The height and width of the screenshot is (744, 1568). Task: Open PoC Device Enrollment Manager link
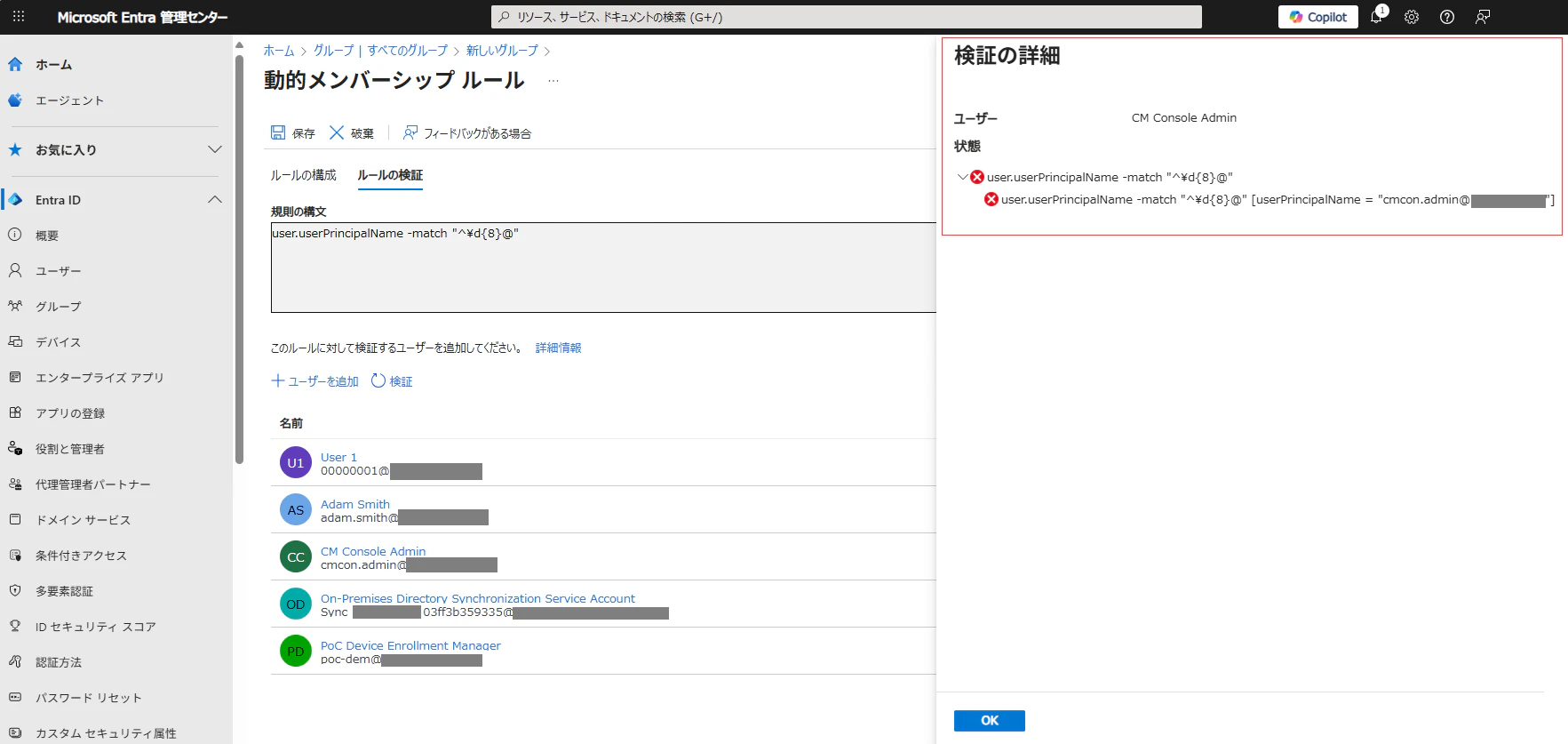(410, 645)
